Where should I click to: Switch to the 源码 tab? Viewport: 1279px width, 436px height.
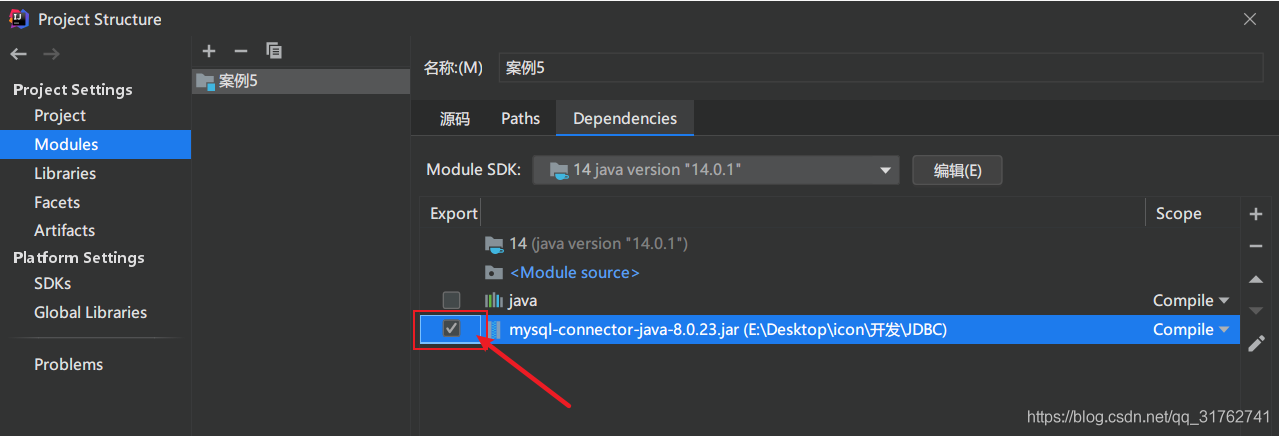coord(454,118)
